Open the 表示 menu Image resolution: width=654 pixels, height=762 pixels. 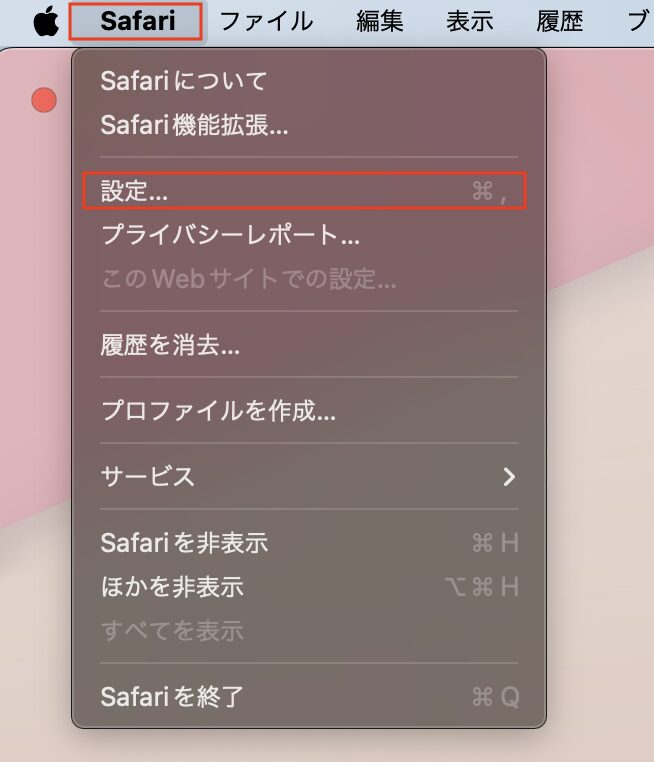coord(469,21)
